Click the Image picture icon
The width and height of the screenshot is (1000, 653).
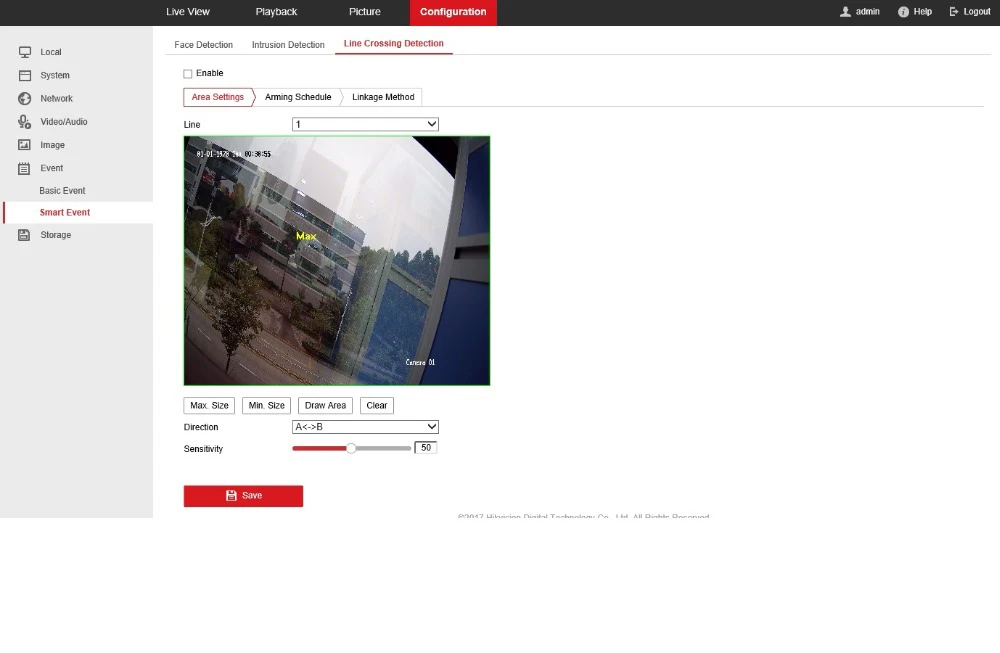pyautogui.click(x=24, y=145)
